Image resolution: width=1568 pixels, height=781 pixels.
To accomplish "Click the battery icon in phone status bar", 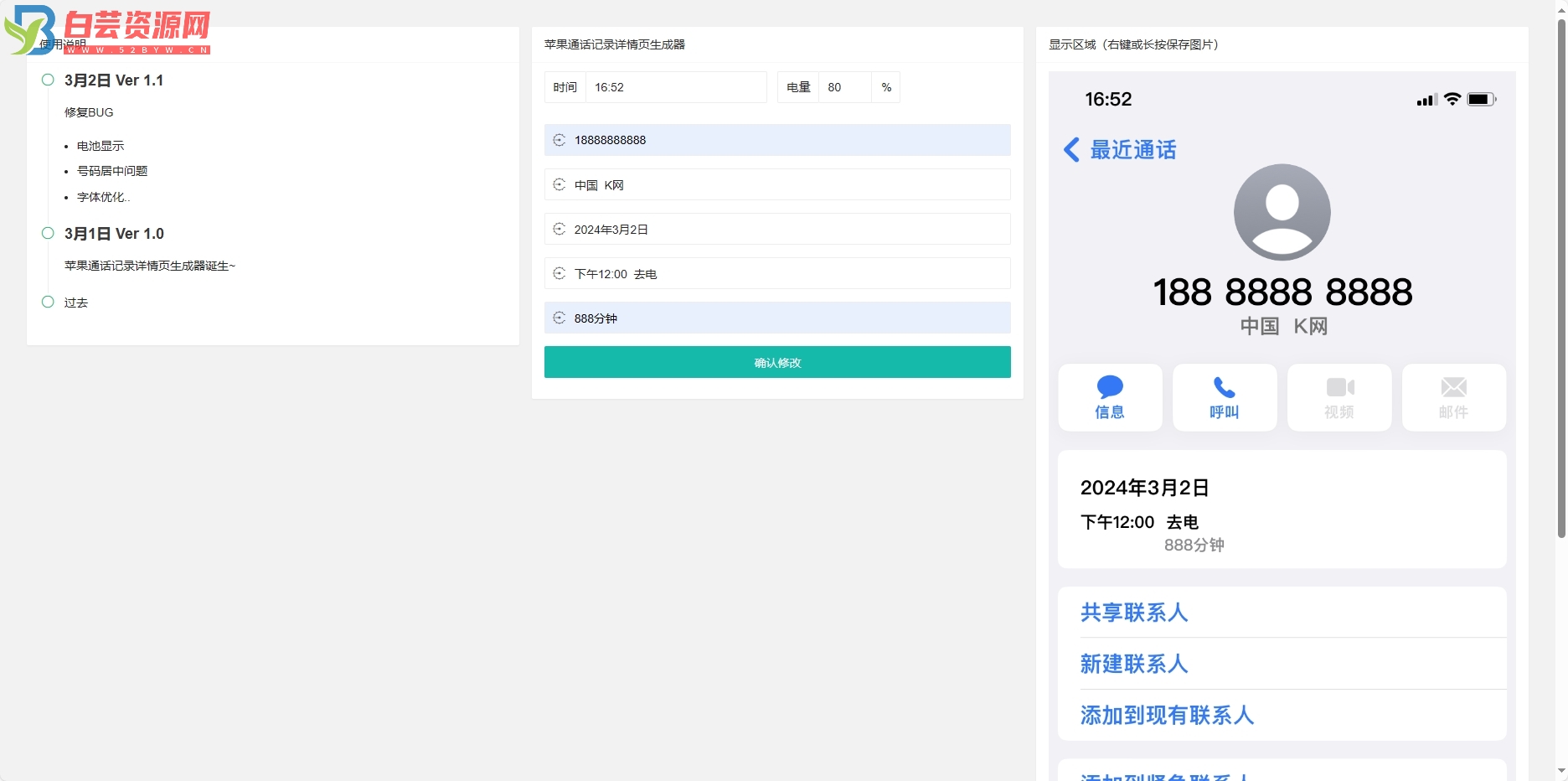I will click(x=1481, y=99).
